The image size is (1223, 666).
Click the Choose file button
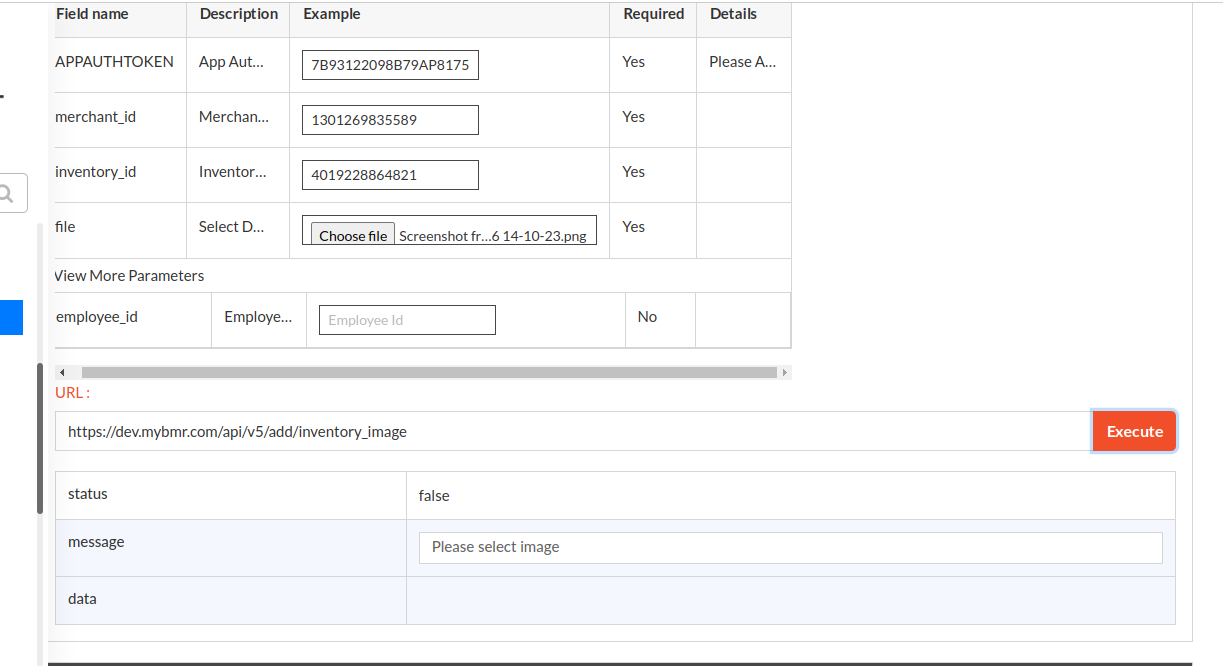(x=353, y=236)
